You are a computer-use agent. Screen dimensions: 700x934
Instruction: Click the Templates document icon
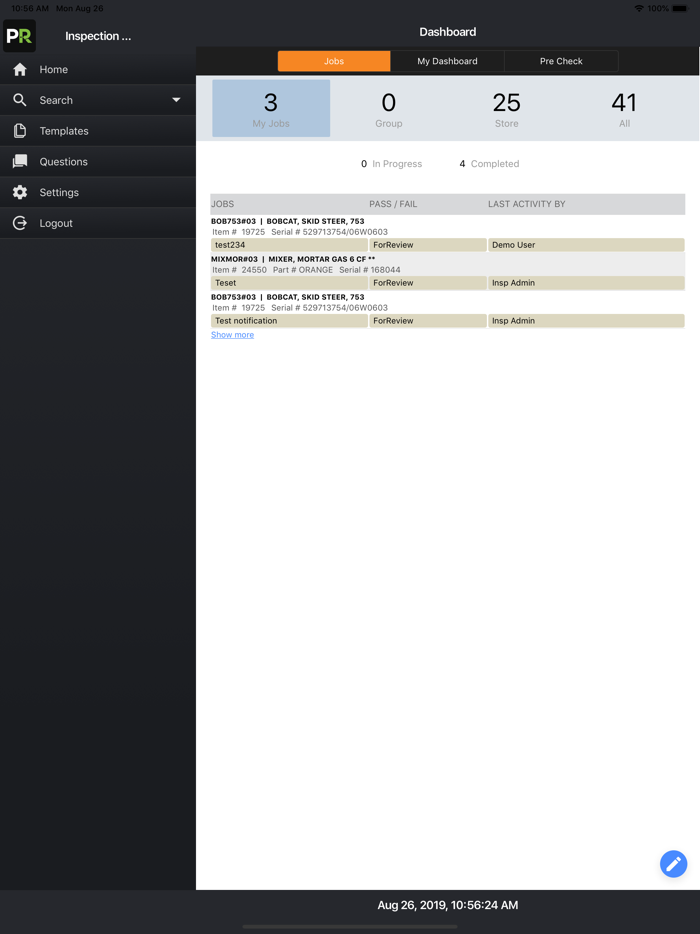[x=20, y=131]
